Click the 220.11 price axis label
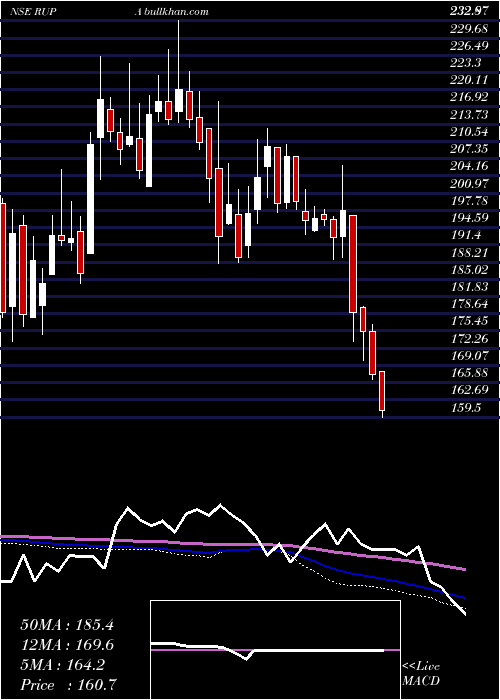500x700 pixels. coord(469,80)
